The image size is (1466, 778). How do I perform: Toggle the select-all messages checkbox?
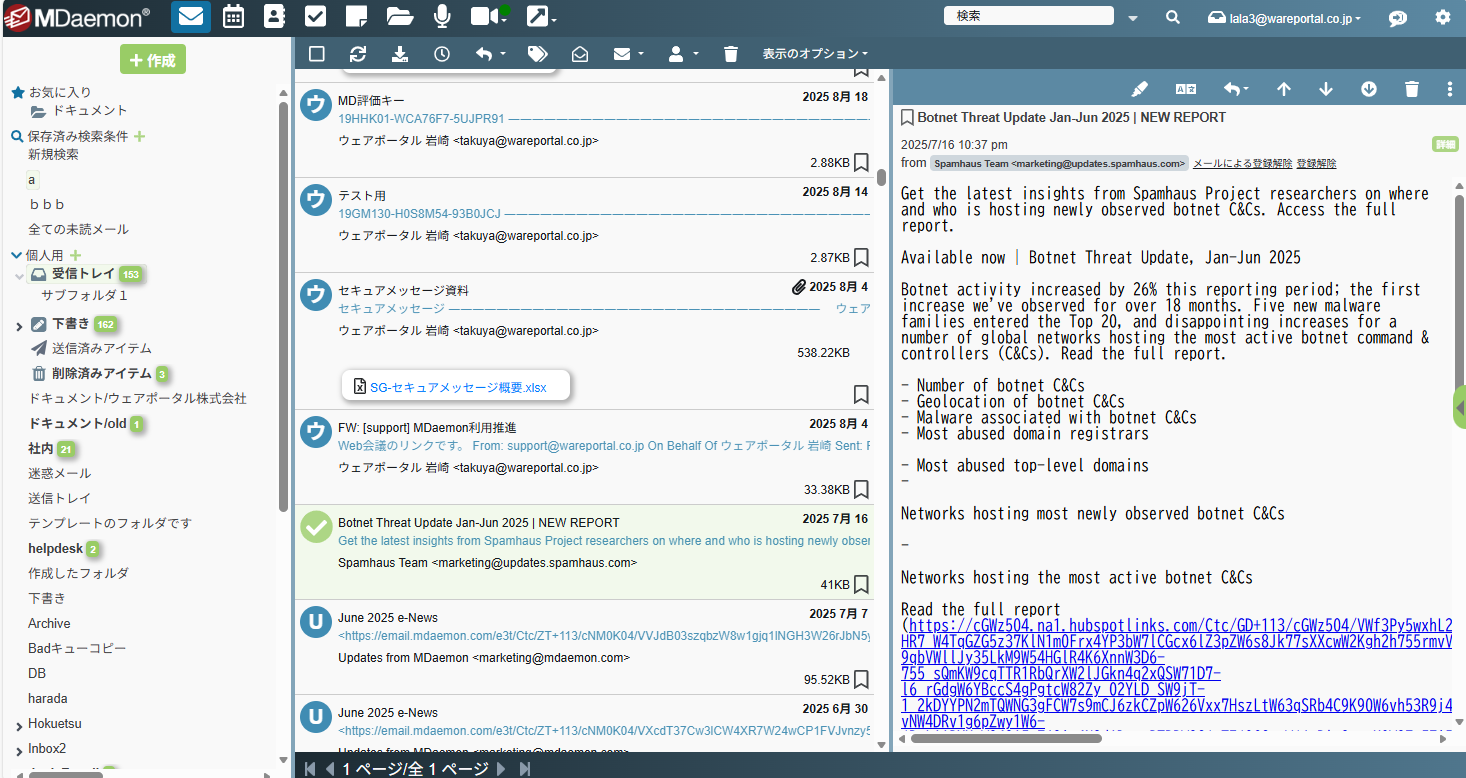(x=317, y=54)
